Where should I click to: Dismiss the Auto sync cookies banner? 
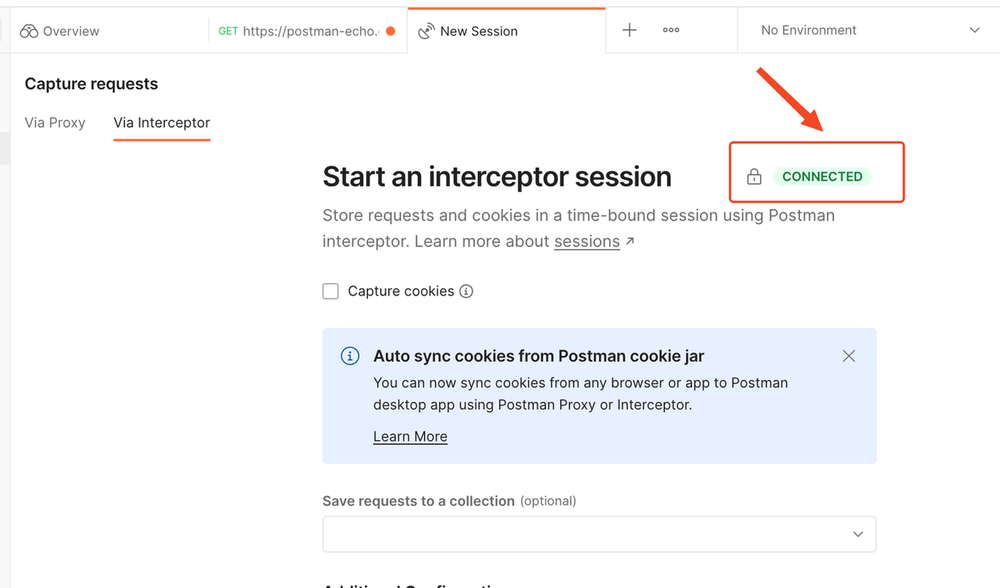coord(849,355)
